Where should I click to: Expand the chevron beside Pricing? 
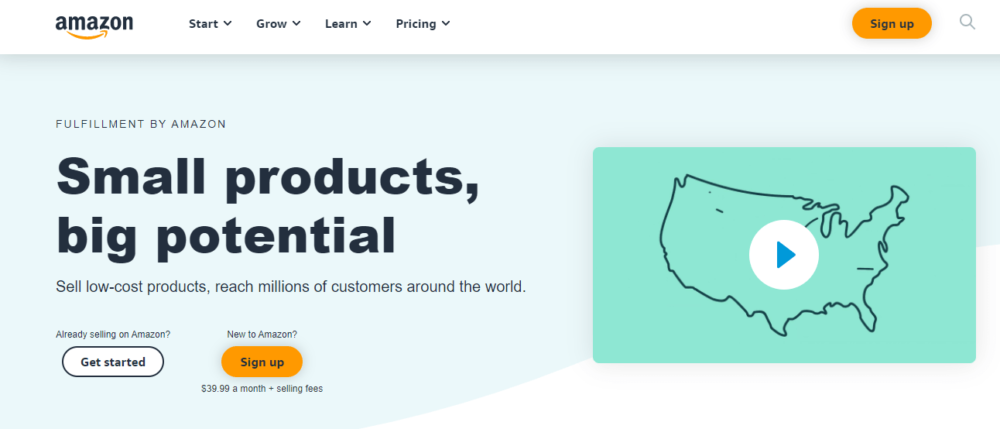[445, 23]
